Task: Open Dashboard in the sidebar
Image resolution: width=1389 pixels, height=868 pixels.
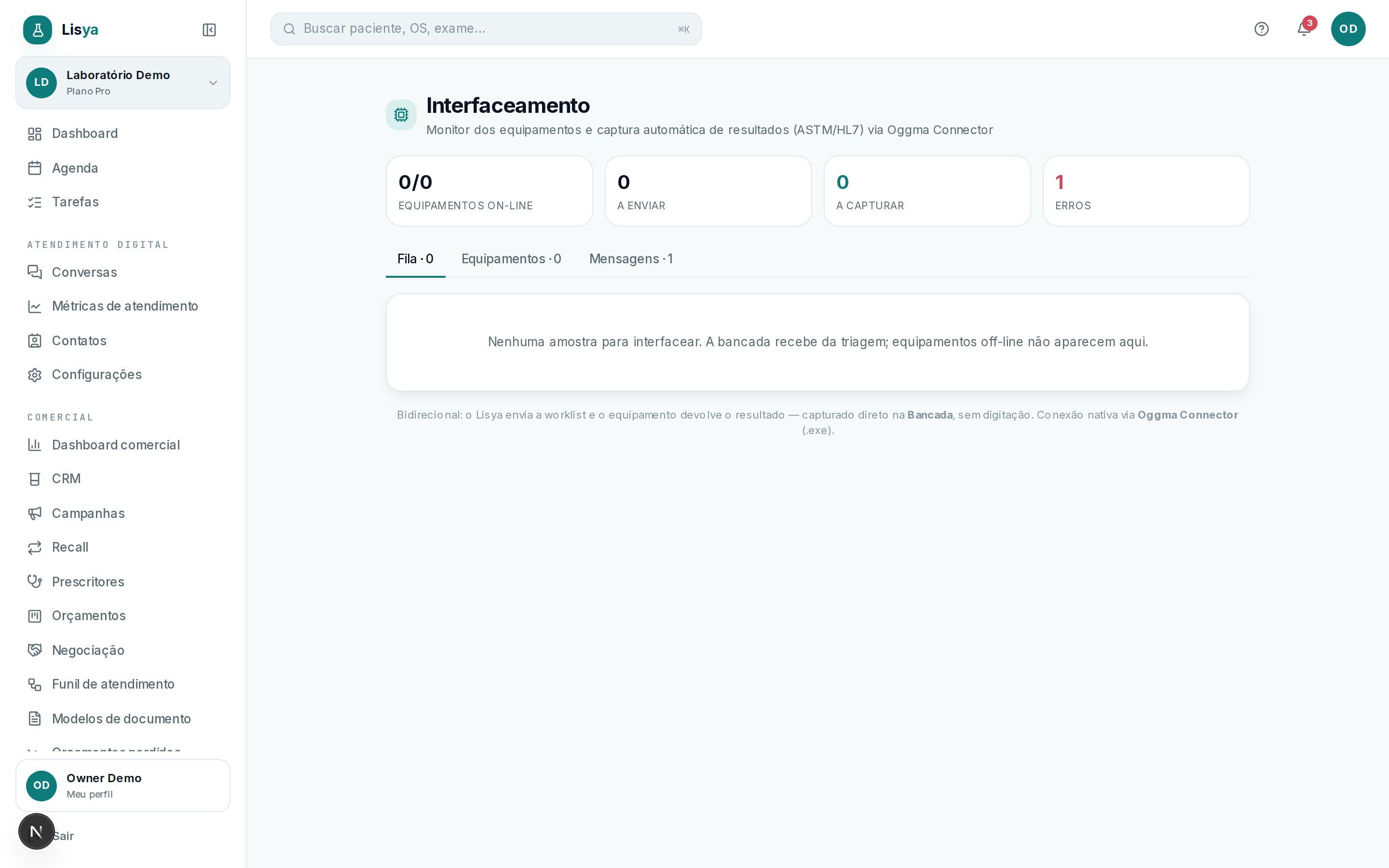Action: [x=123, y=134]
